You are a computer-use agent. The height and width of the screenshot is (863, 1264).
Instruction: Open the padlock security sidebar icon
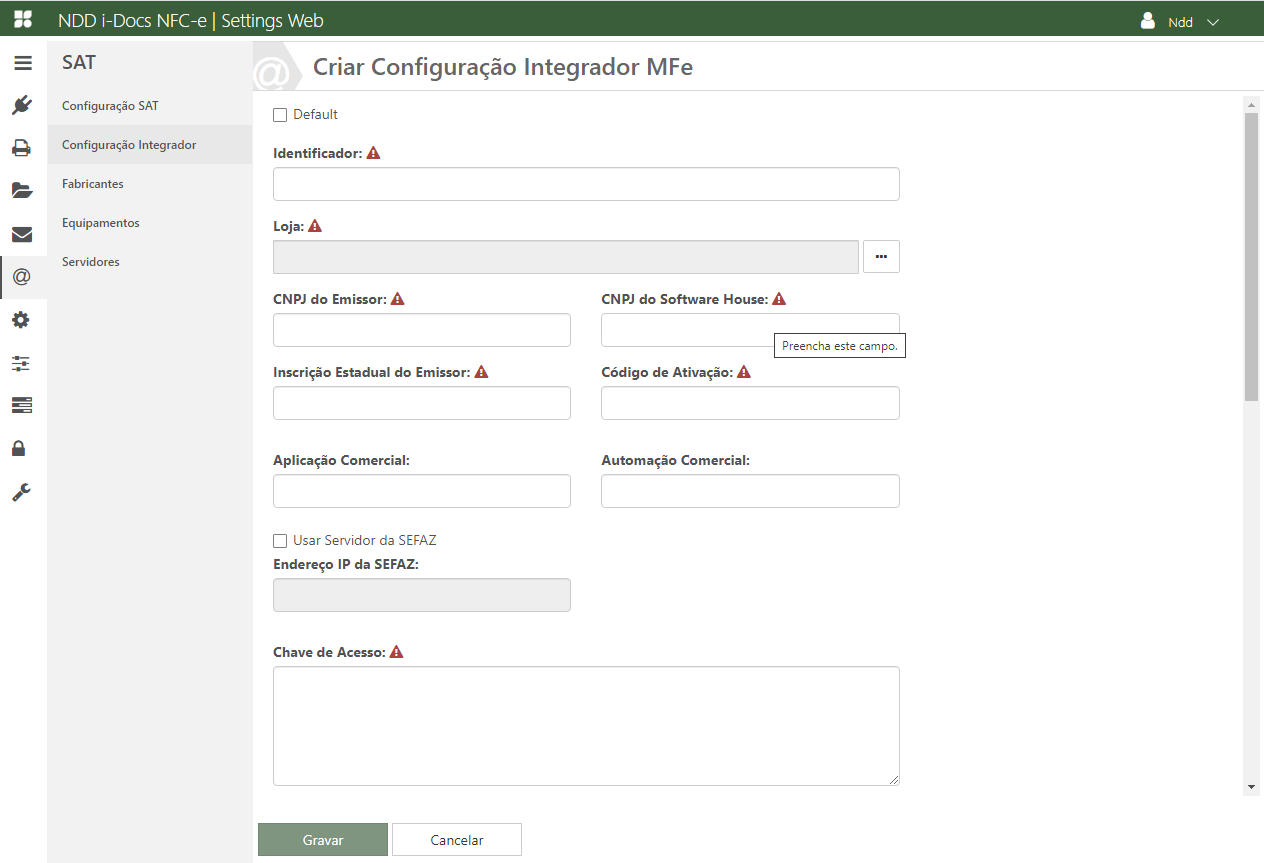tap(22, 448)
